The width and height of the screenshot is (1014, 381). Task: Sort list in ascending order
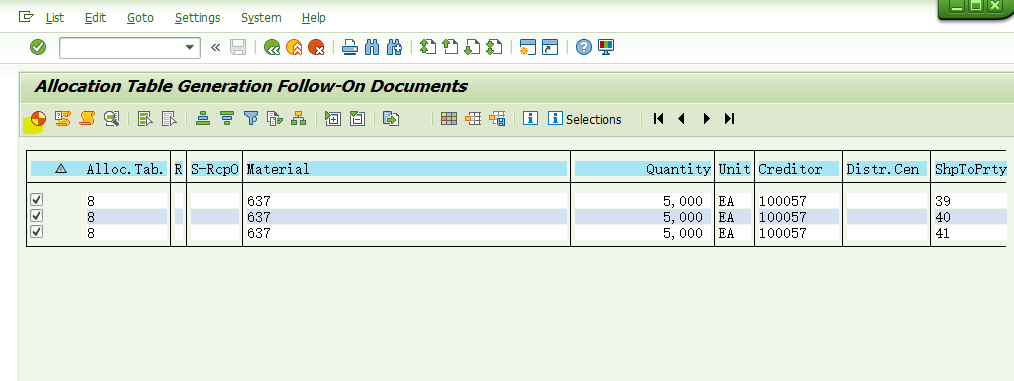203,118
